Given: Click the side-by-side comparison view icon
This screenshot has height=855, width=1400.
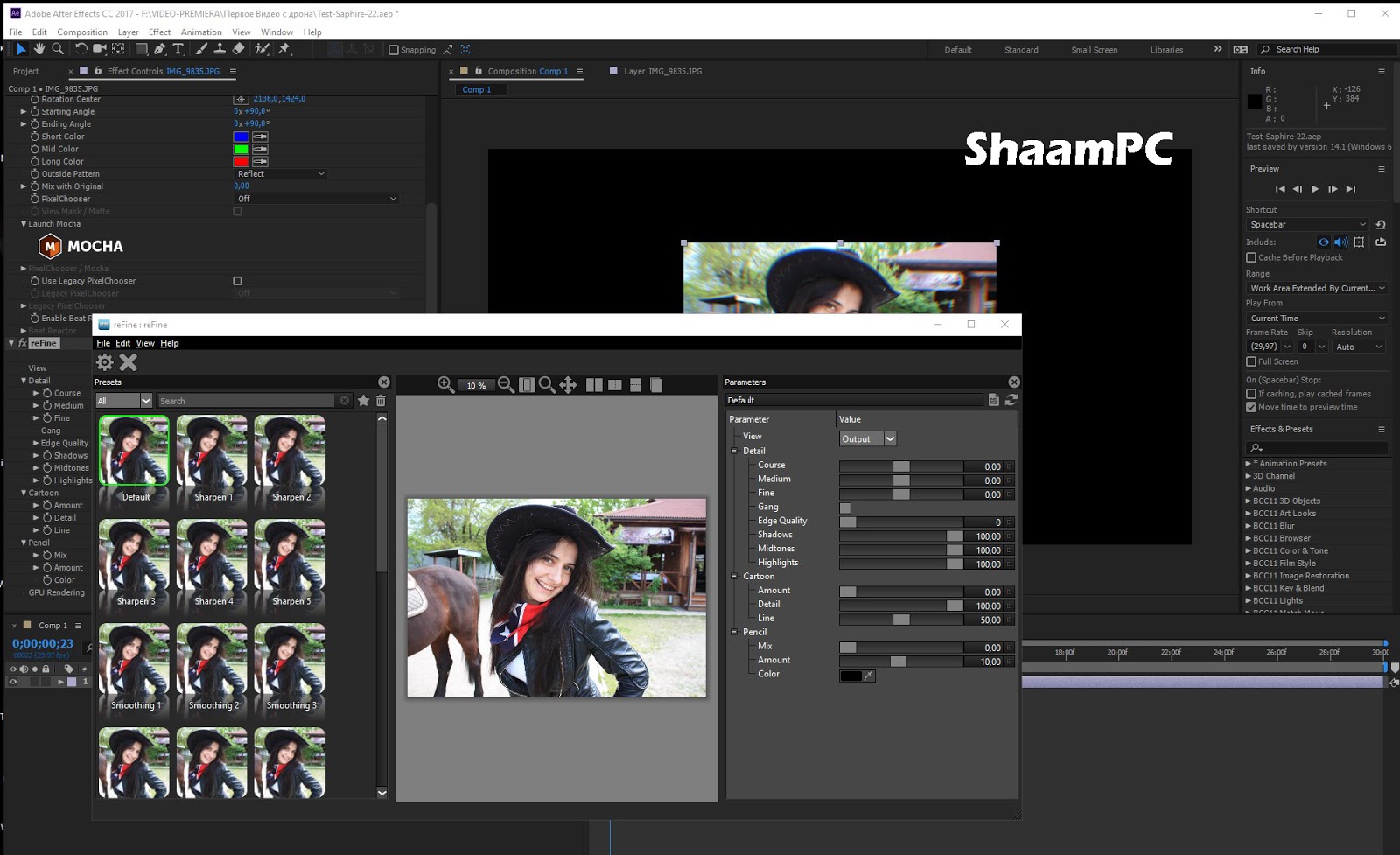Looking at the screenshot, I should click(594, 385).
